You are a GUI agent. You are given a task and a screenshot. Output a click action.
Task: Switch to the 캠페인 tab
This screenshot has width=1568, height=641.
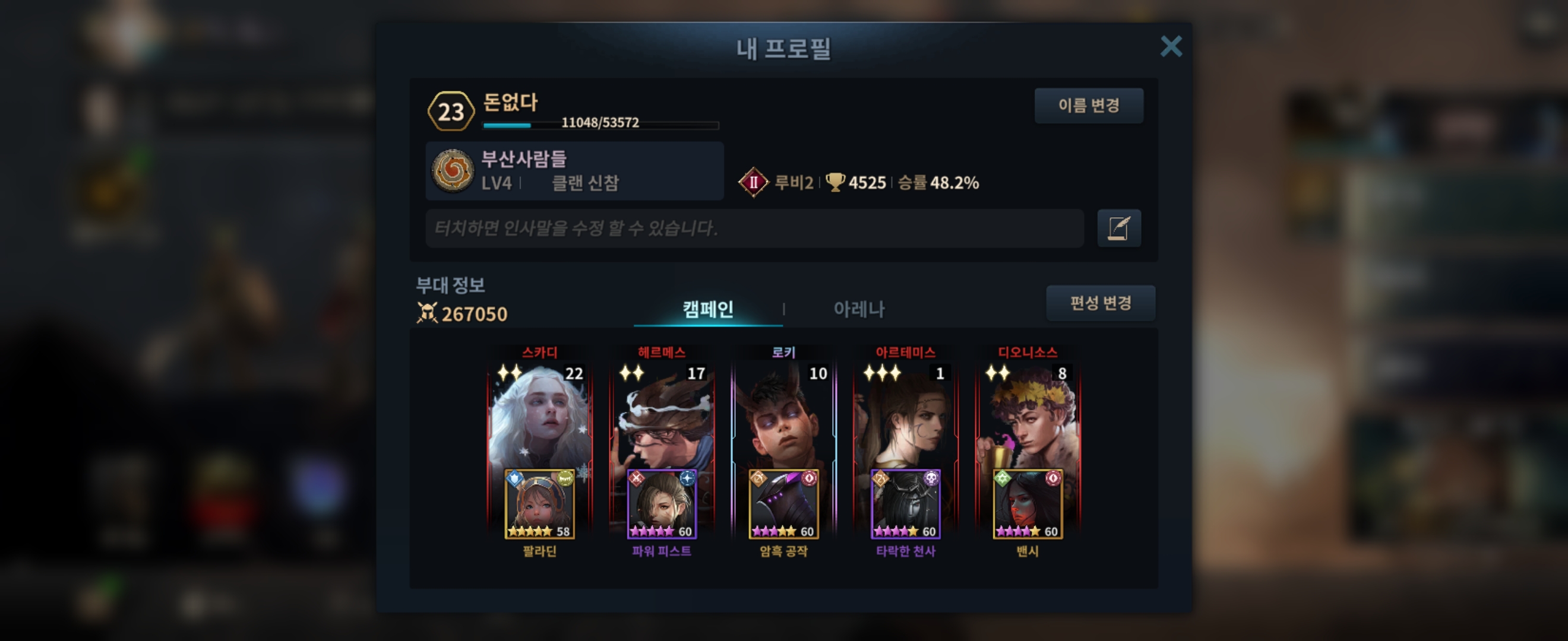(x=707, y=310)
